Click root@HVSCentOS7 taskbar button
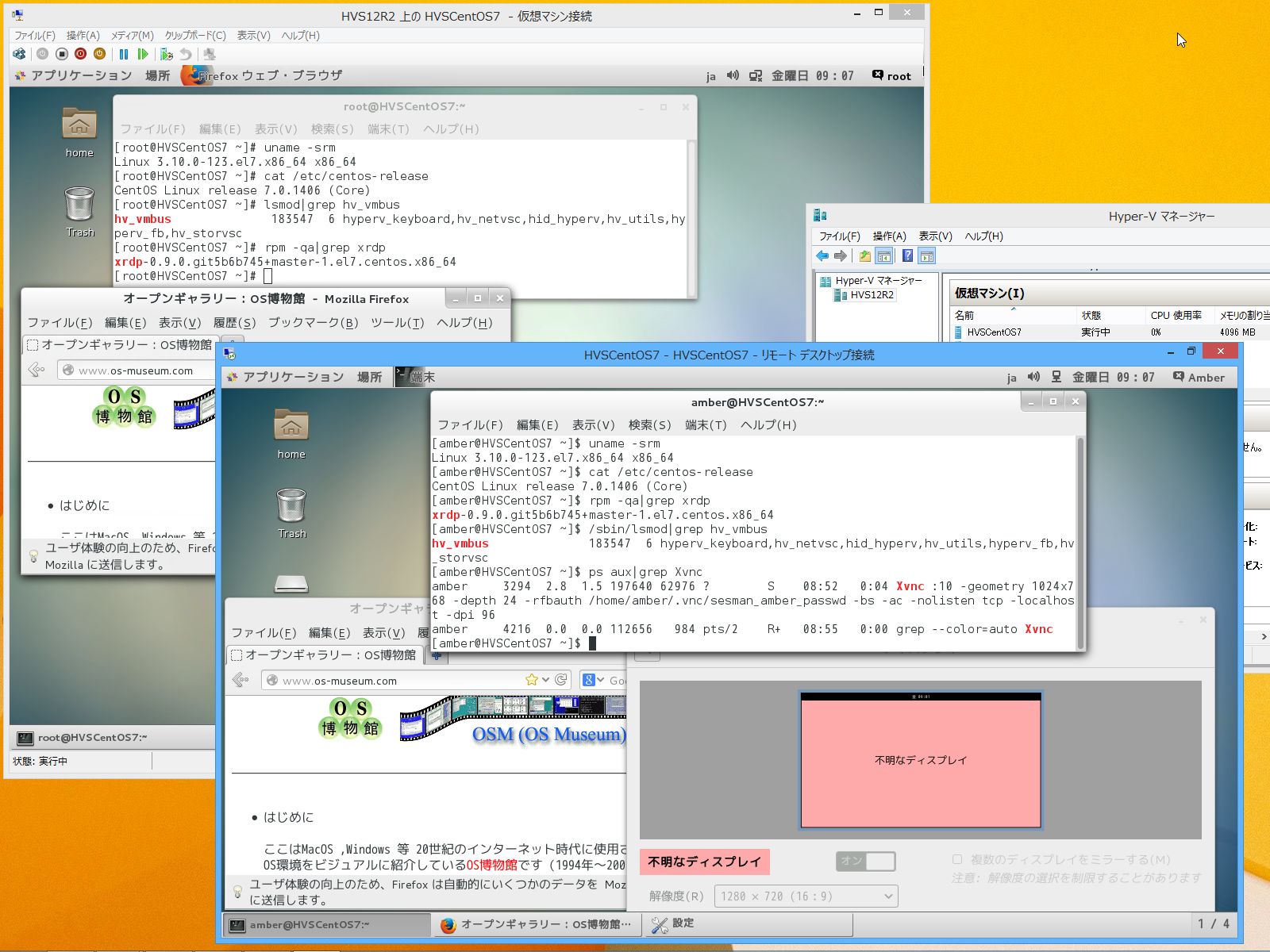 [x=112, y=737]
